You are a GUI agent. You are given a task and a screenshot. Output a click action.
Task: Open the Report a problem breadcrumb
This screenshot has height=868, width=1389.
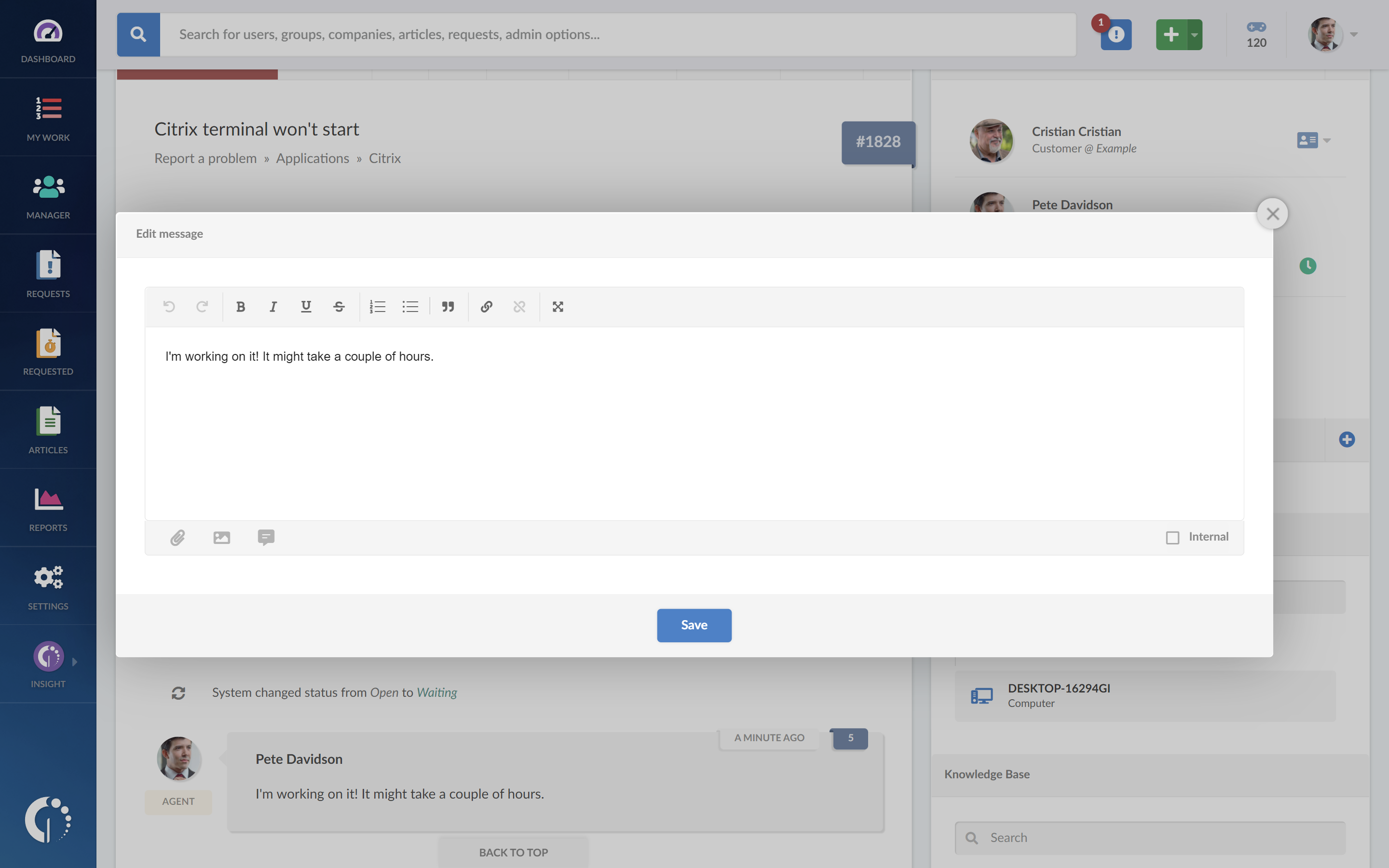pyautogui.click(x=205, y=159)
